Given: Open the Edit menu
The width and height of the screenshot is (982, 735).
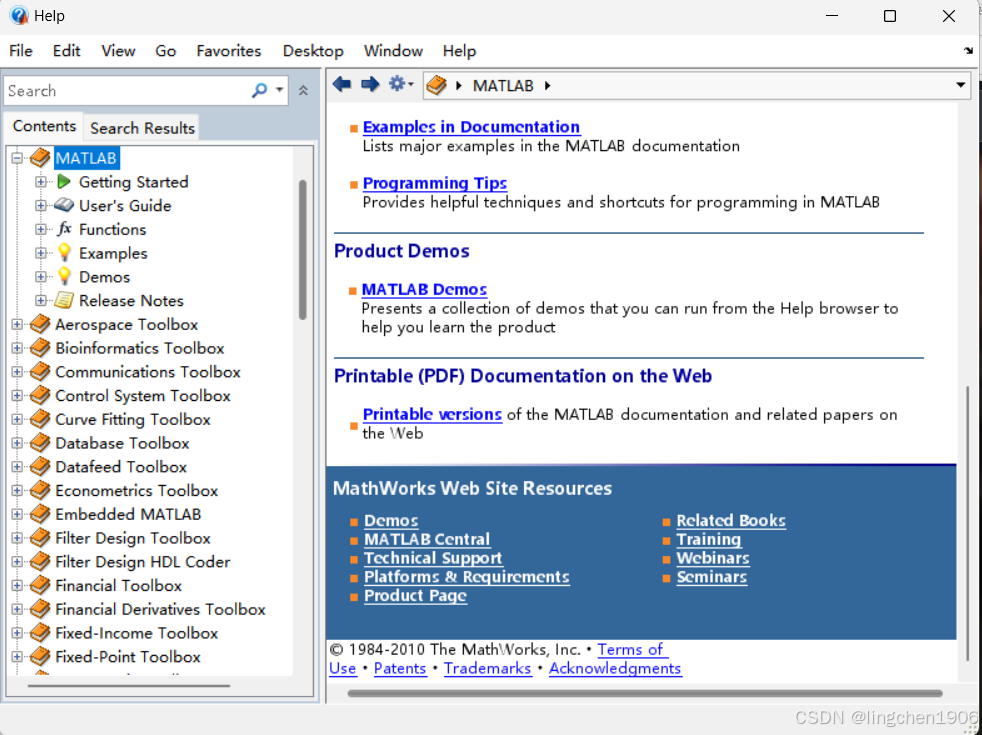Looking at the screenshot, I should [66, 51].
